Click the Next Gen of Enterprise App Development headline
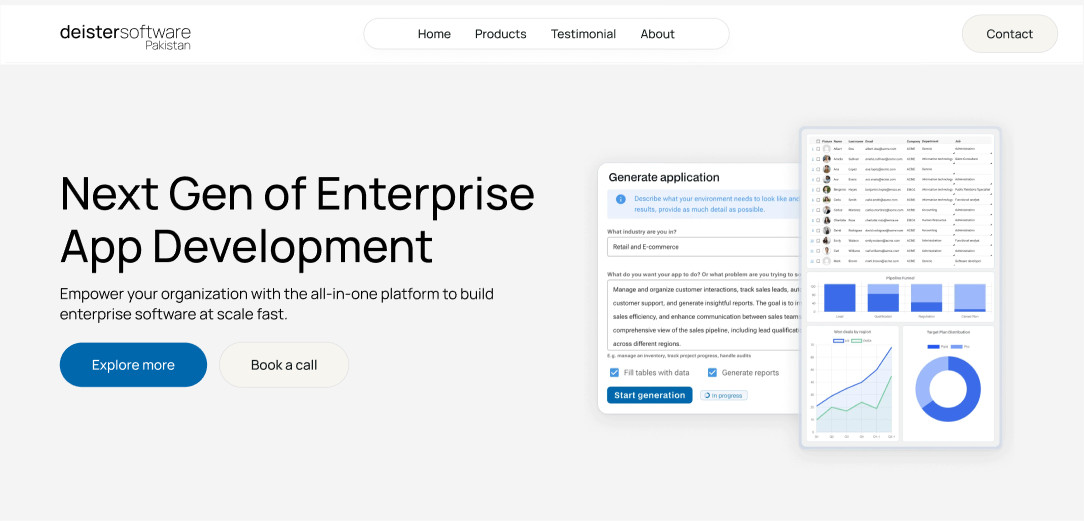Screen dimensions: 1084x521 [x=297, y=219]
